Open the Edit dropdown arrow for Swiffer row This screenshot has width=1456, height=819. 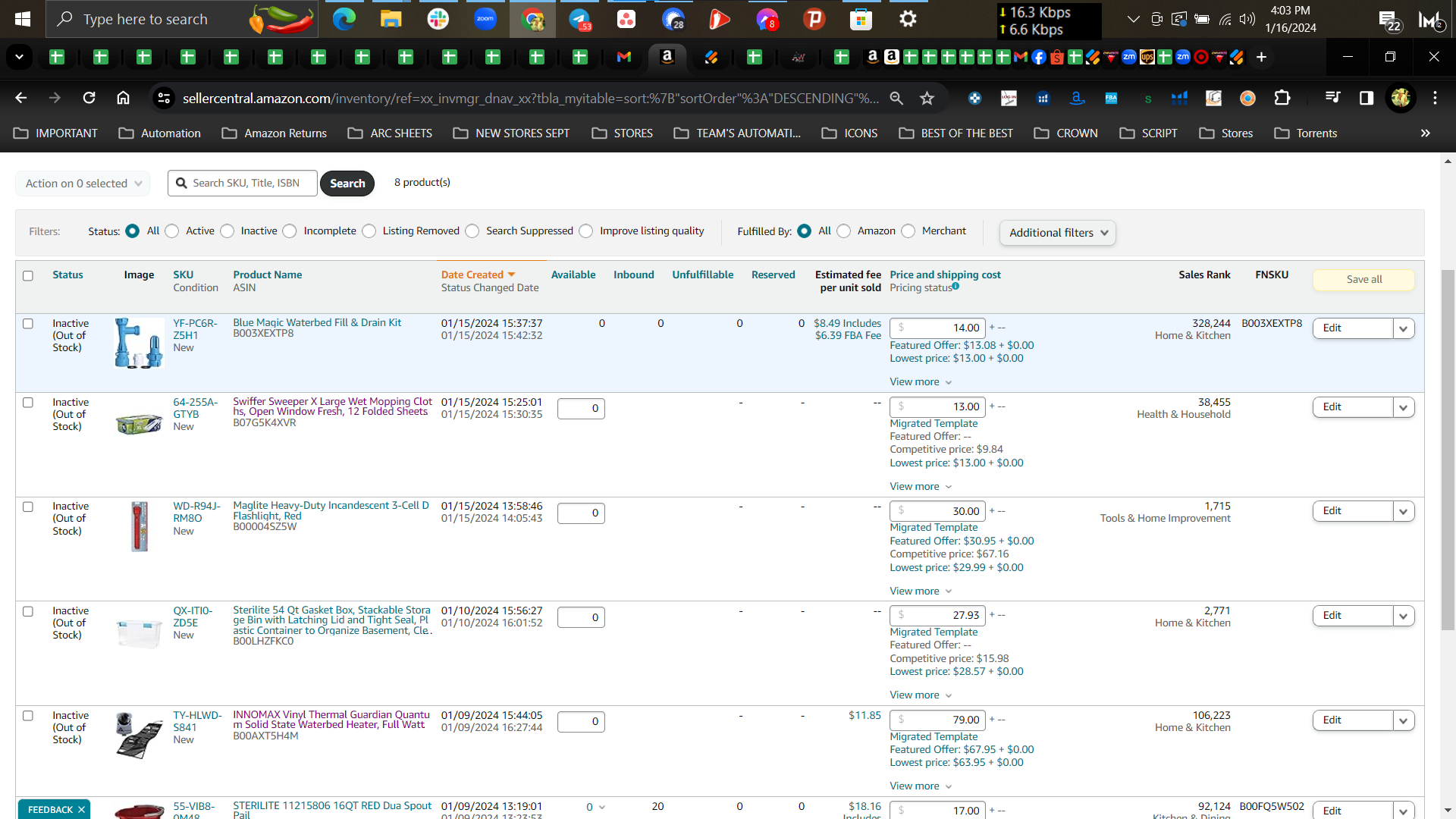click(x=1404, y=407)
